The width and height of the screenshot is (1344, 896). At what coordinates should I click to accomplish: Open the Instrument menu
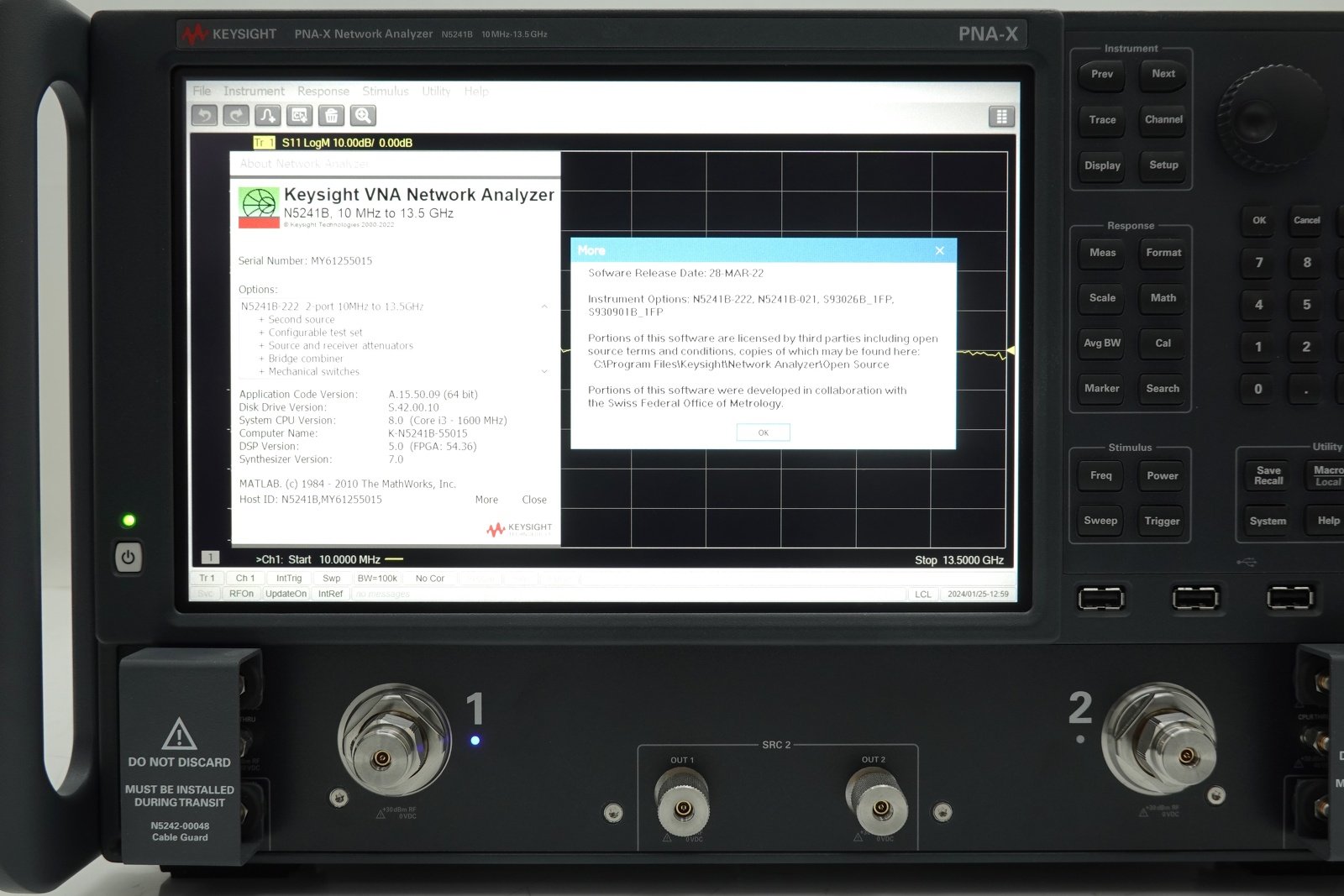[x=254, y=91]
